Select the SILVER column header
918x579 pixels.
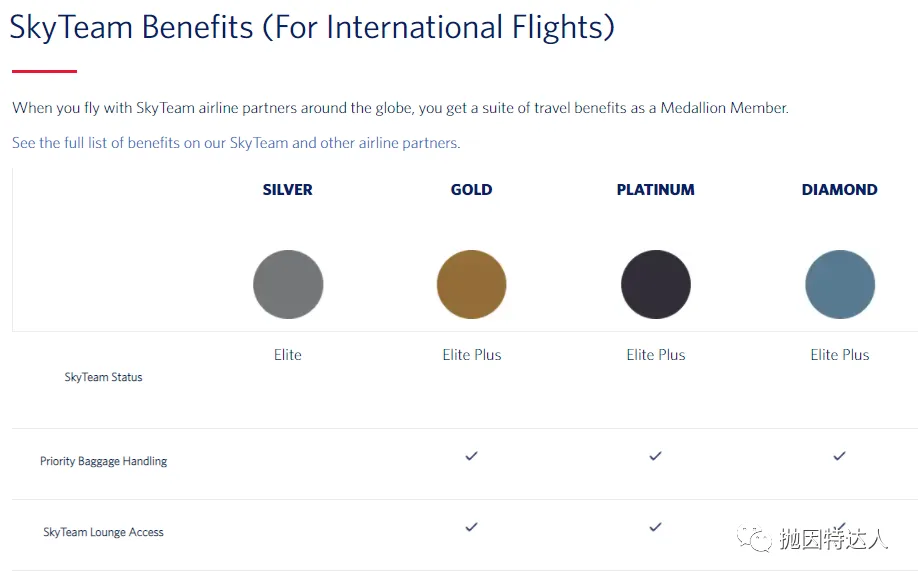pos(287,190)
